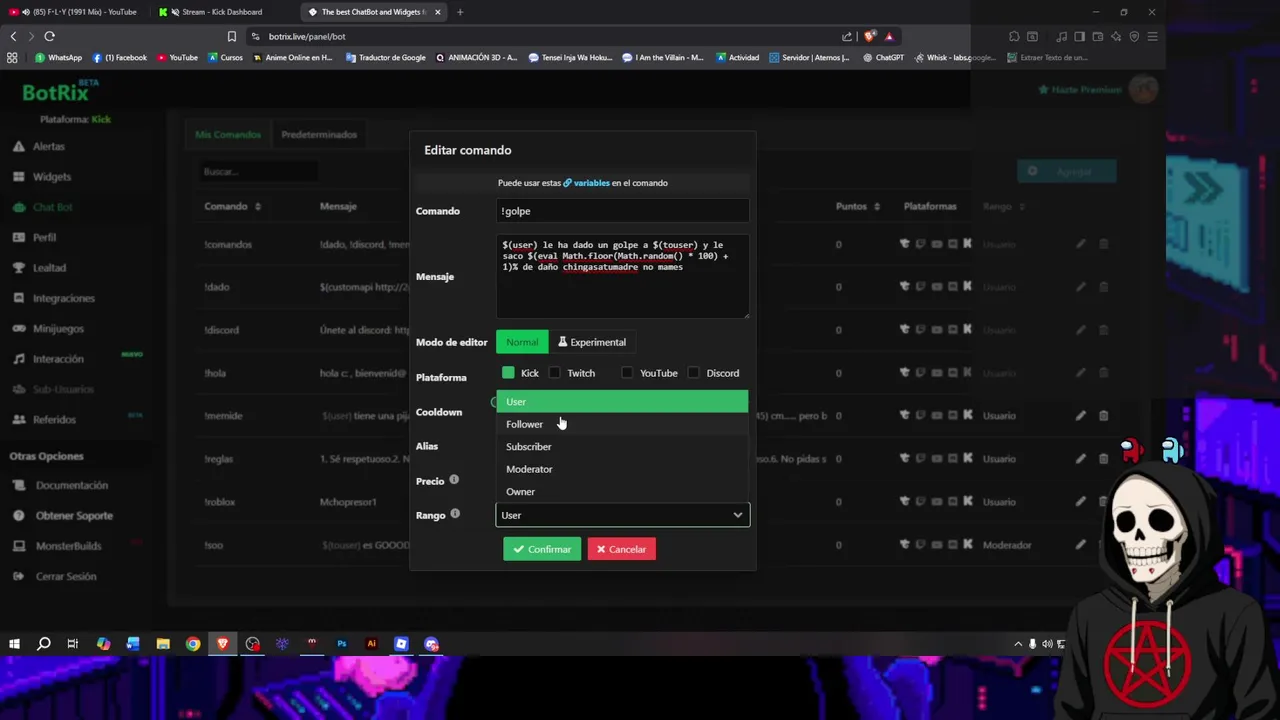Click the BotRix logo

point(61,92)
